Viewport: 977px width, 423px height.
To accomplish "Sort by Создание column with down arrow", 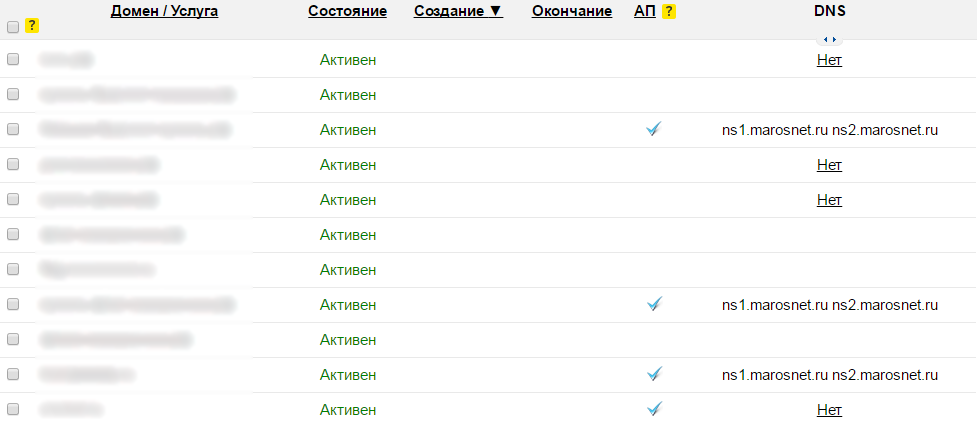I will click(457, 11).
